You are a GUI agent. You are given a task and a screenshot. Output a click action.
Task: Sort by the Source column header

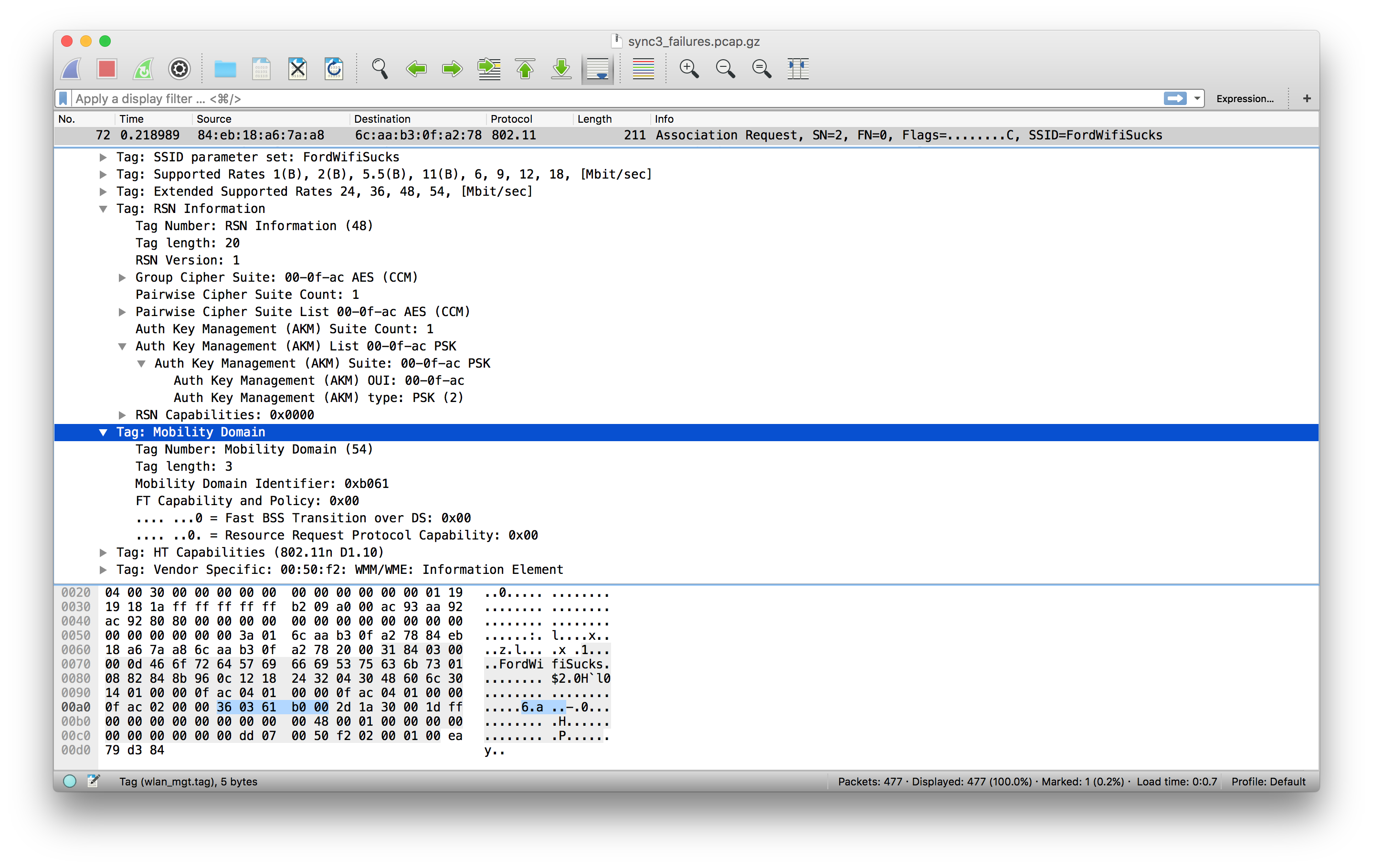click(x=214, y=118)
